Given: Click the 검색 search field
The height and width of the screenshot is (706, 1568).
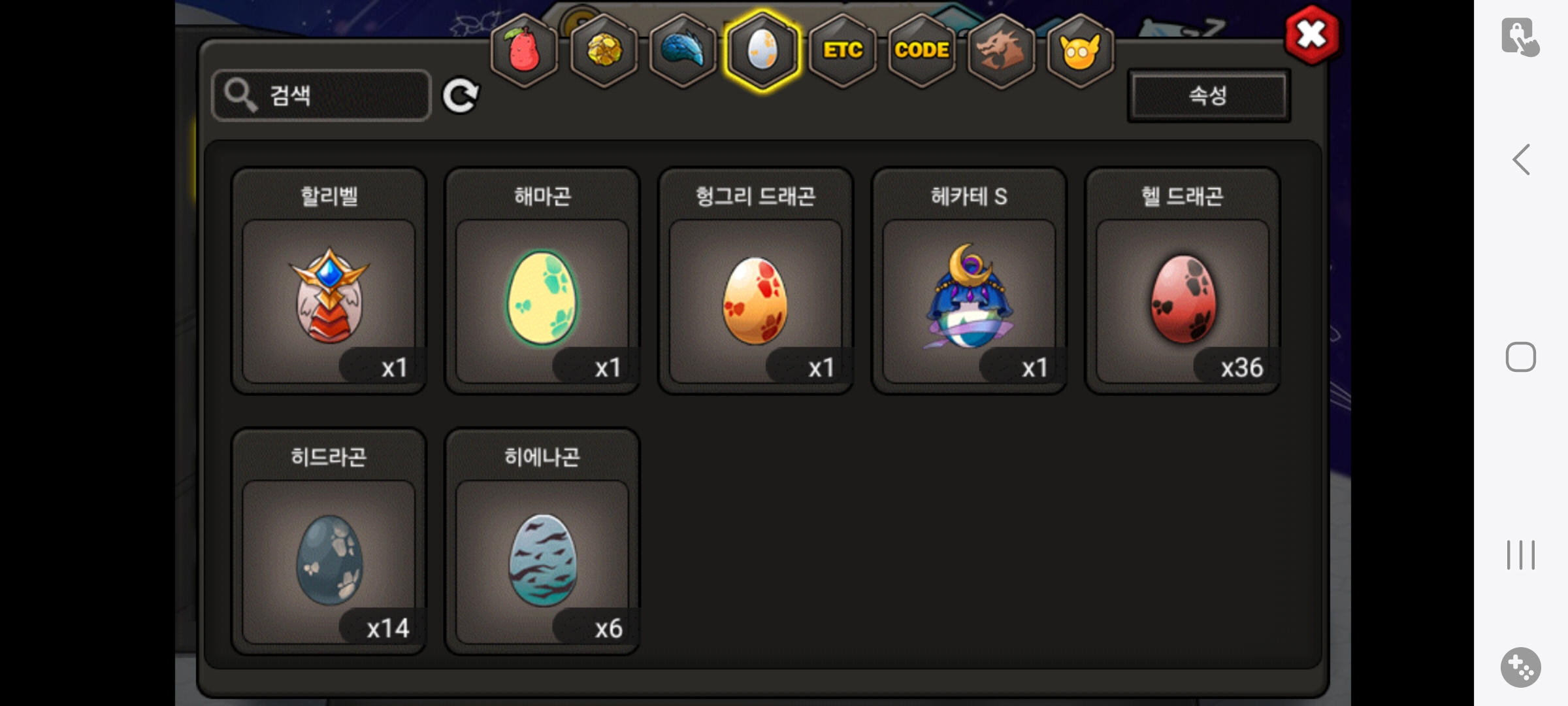Looking at the screenshot, I should coord(321,95).
